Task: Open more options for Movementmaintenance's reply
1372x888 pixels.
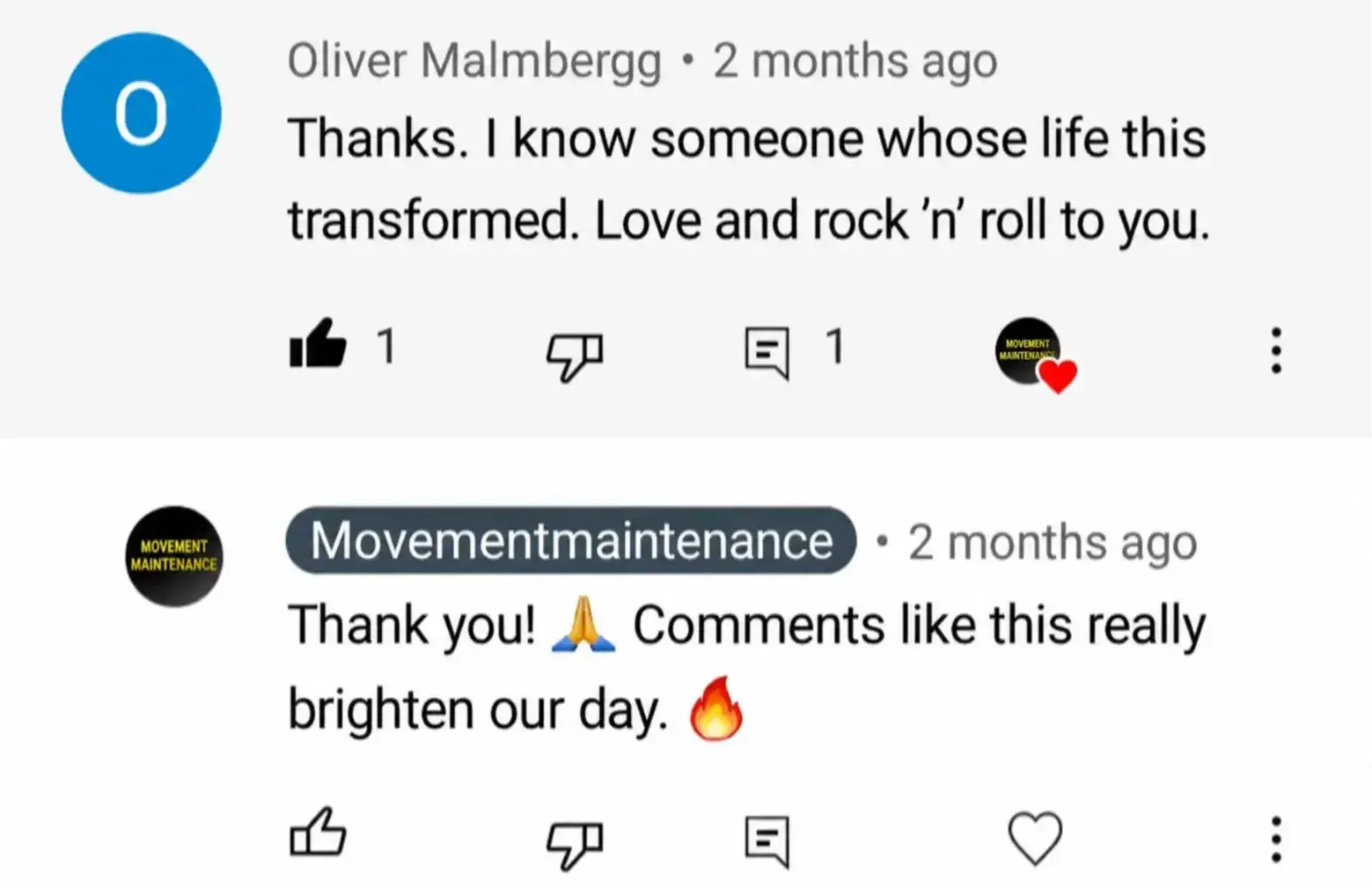Action: [1276, 839]
